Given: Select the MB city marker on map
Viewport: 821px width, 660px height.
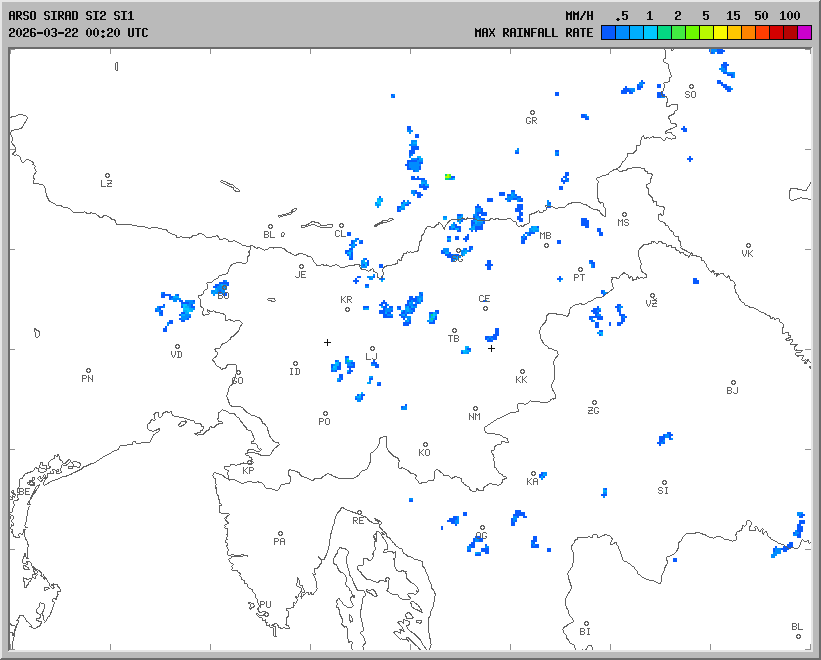Looking at the screenshot, I should 546,244.
